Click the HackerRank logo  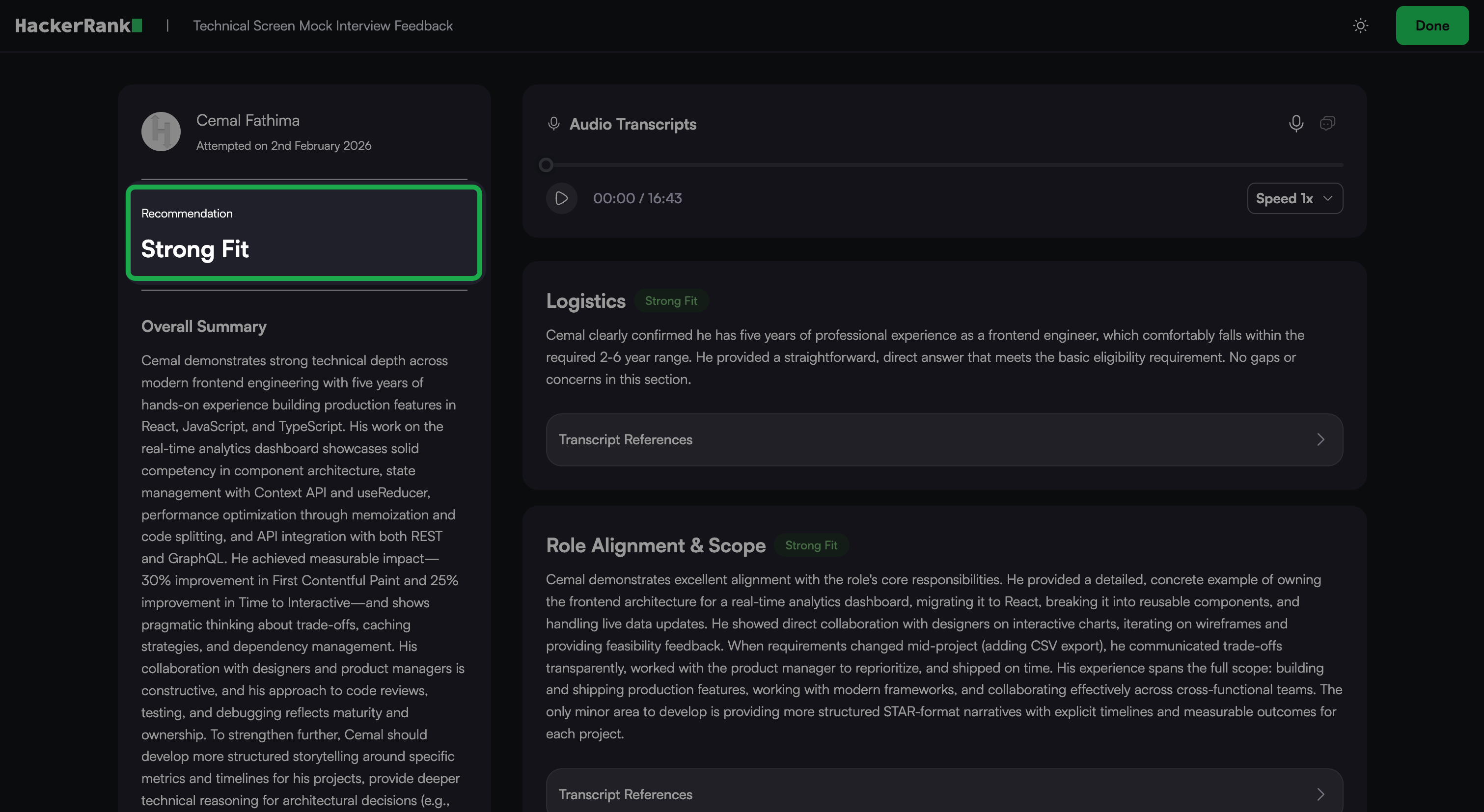click(x=79, y=26)
